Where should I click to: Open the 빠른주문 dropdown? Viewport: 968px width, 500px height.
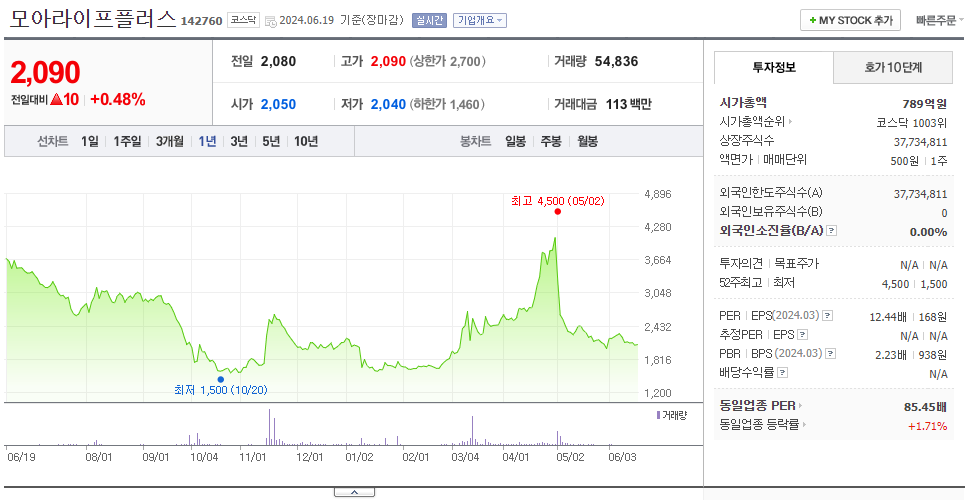[939, 20]
